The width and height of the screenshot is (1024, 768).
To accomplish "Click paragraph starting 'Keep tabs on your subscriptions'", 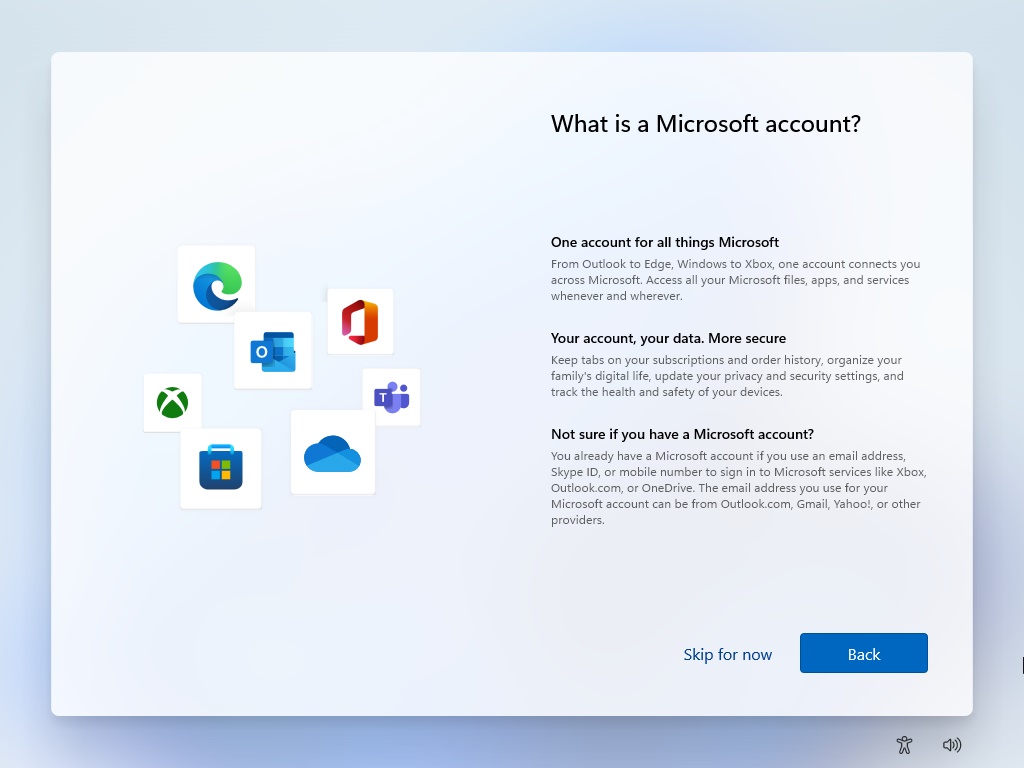I will 727,376.
